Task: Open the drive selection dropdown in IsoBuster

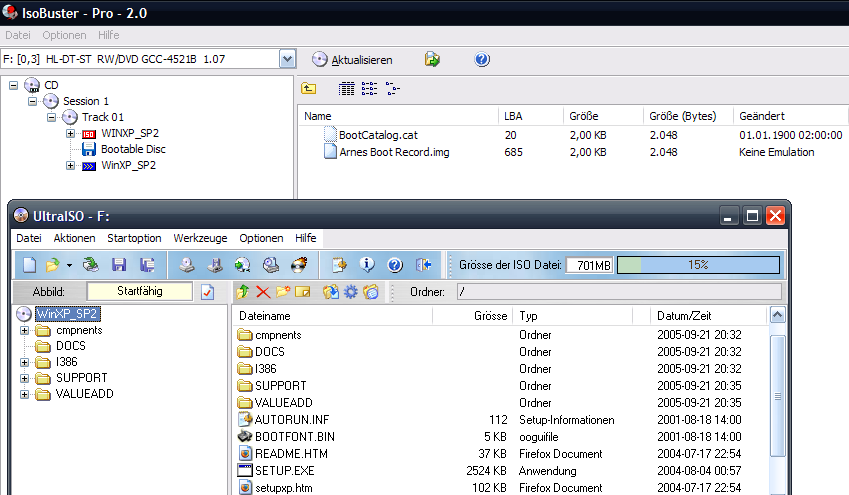Action: click(x=288, y=58)
